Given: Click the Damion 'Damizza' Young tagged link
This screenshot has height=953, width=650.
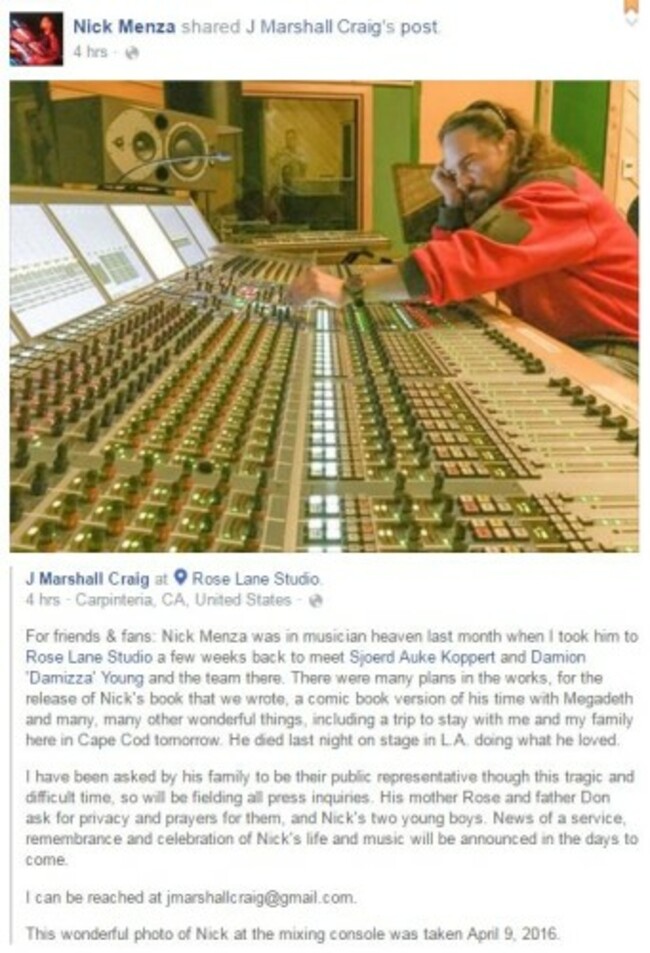Looking at the screenshot, I should [305, 667].
